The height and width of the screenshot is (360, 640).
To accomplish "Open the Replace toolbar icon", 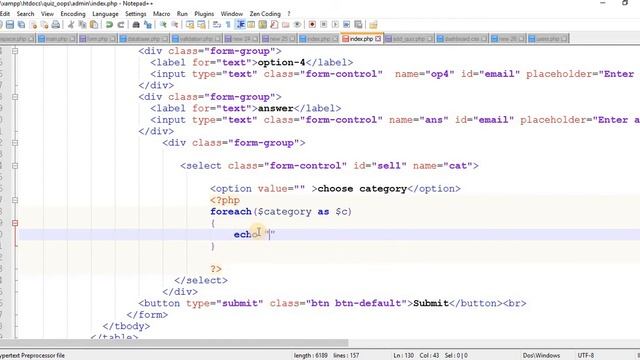I will point(148,24).
